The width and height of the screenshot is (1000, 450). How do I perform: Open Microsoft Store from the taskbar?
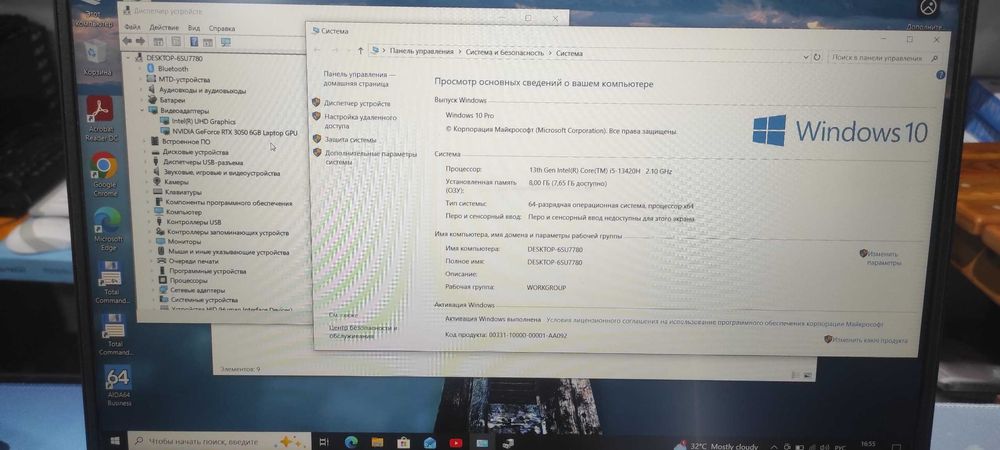pyautogui.click(x=403, y=442)
